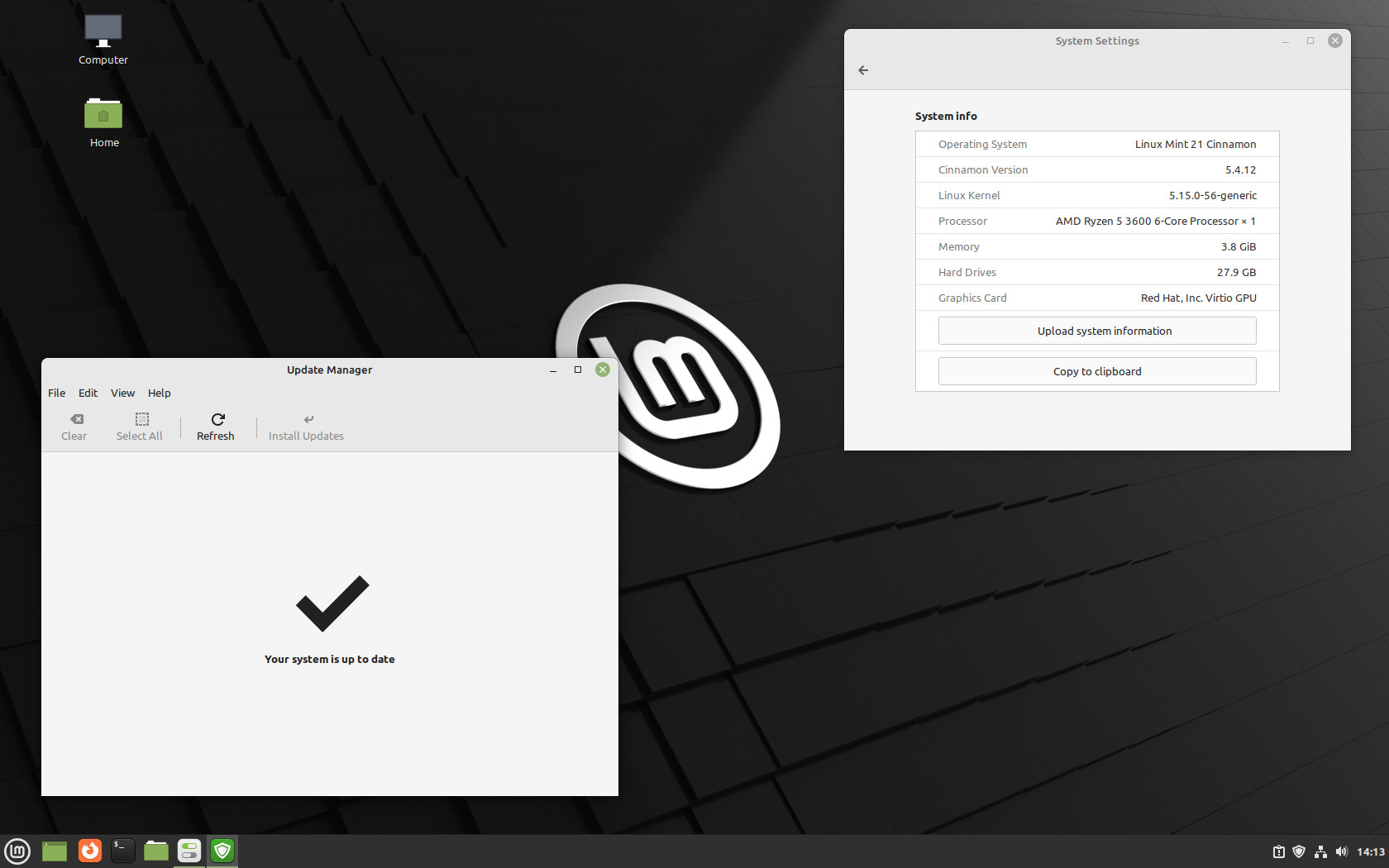Viewport: 1389px width, 868px height.
Task: Click the 'System info' heading
Action: (946, 116)
